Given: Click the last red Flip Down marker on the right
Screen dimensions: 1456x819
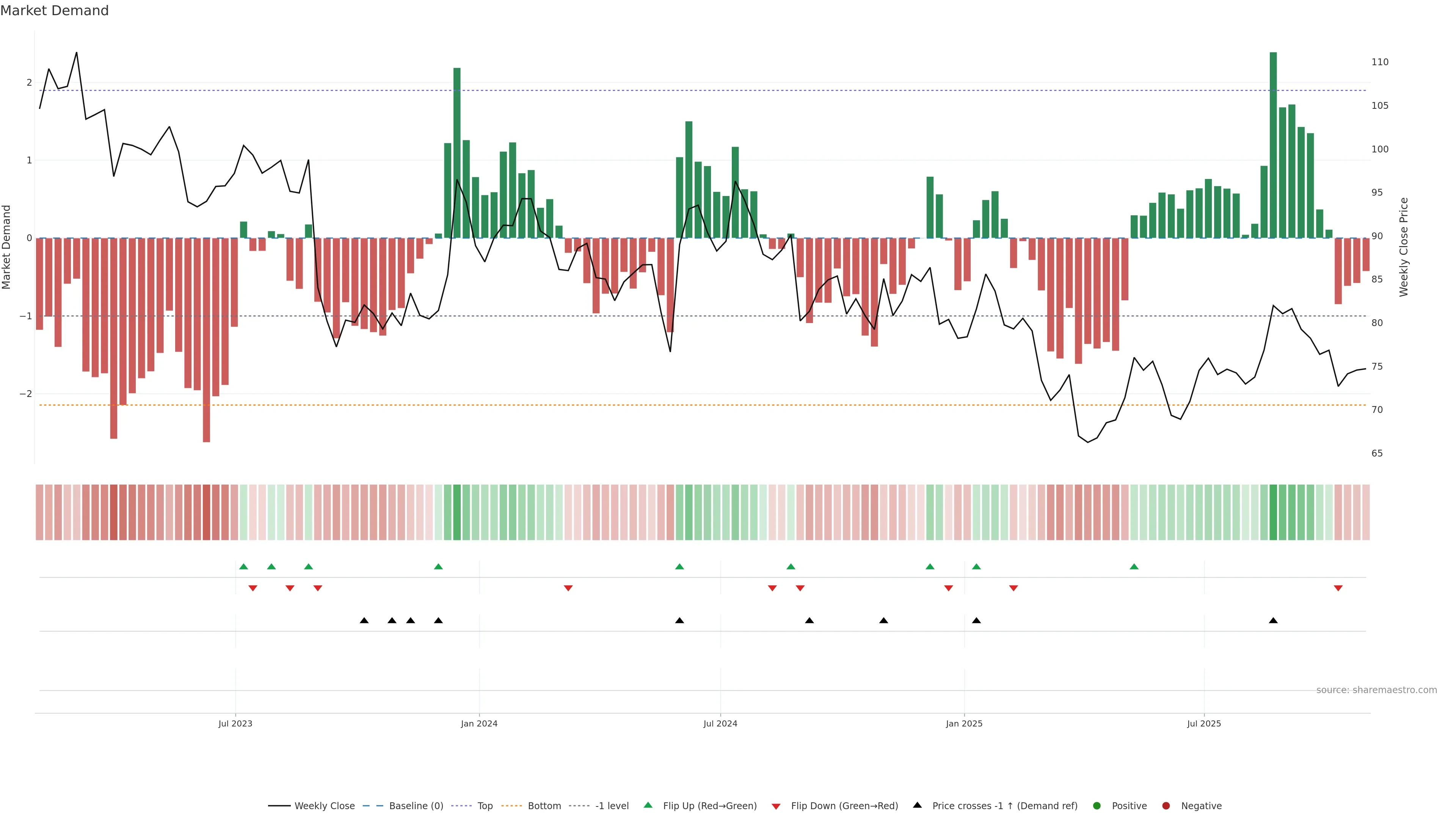Looking at the screenshot, I should (1338, 588).
